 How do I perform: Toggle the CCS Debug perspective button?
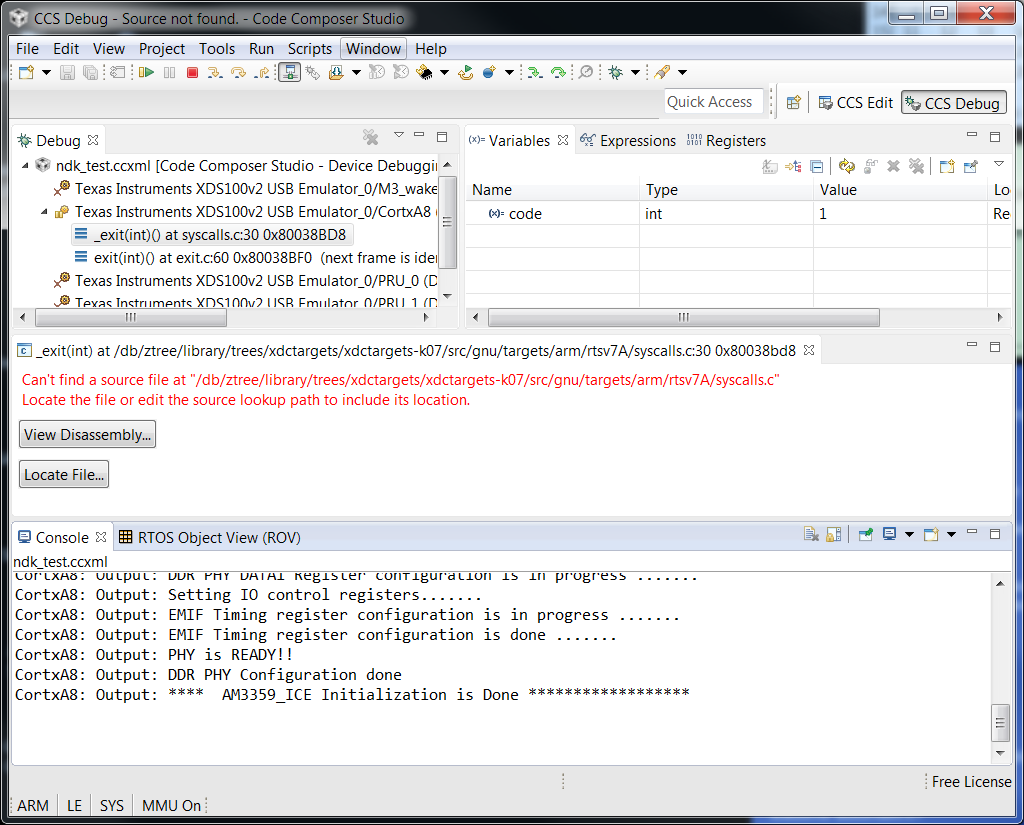tap(953, 103)
